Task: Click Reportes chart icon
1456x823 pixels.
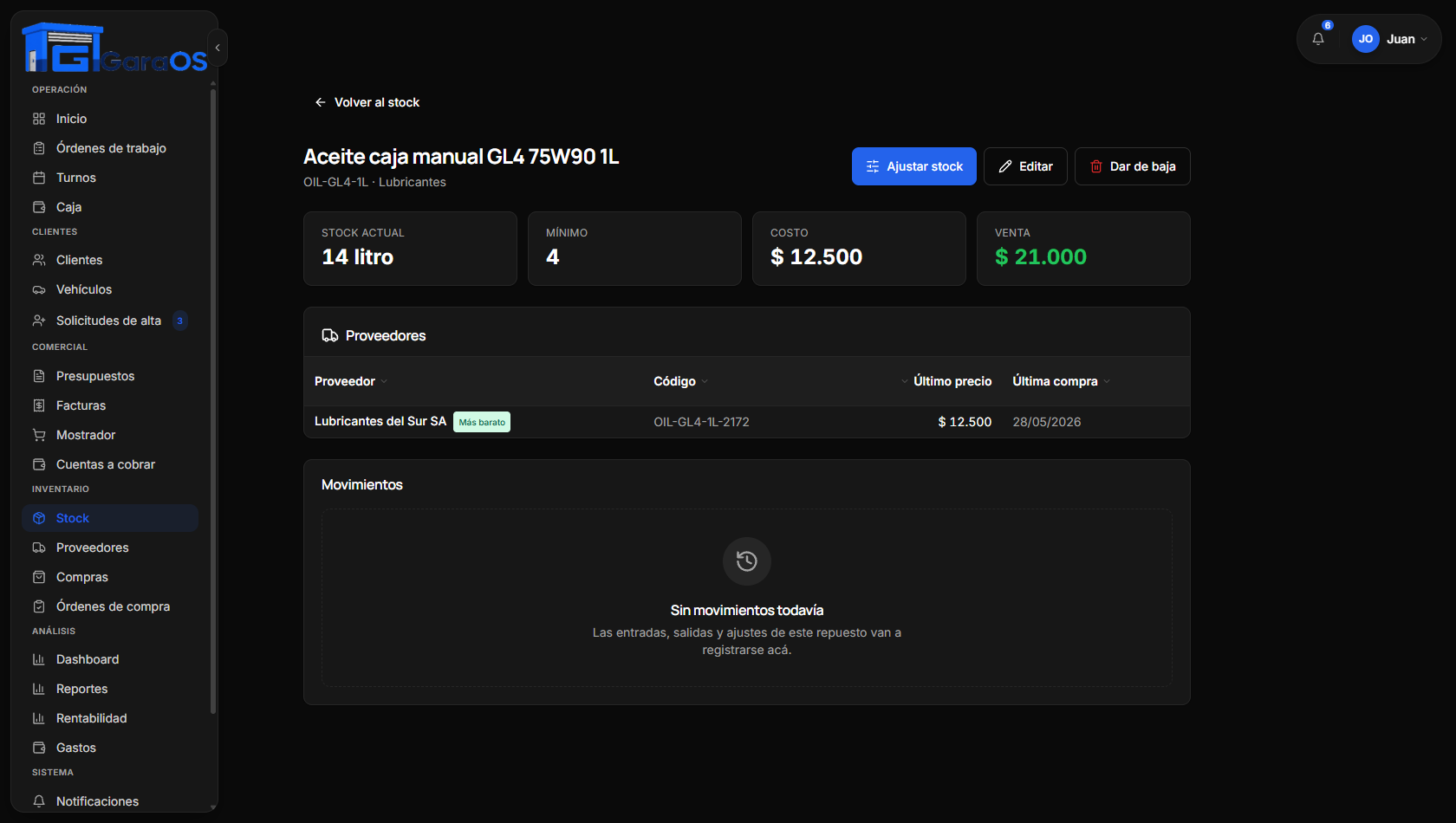Action: tap(39, 689)
